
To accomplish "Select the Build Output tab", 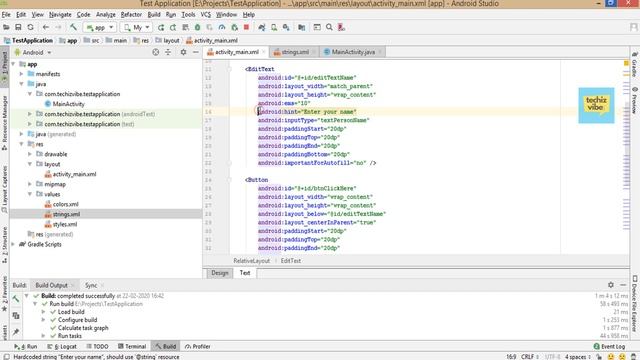I will tap(51, 285).
